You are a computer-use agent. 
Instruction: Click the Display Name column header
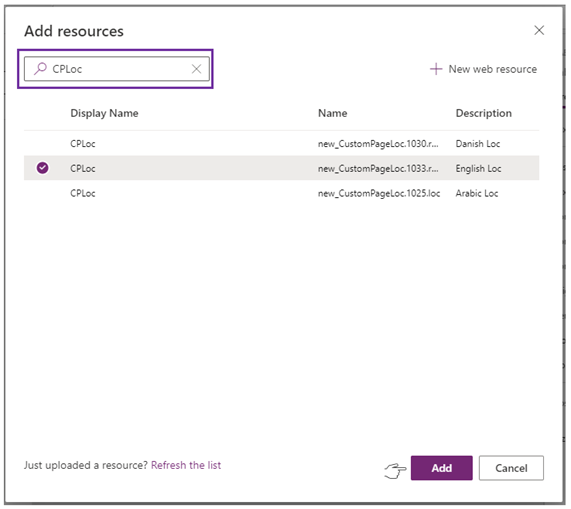tap(105, 113)
